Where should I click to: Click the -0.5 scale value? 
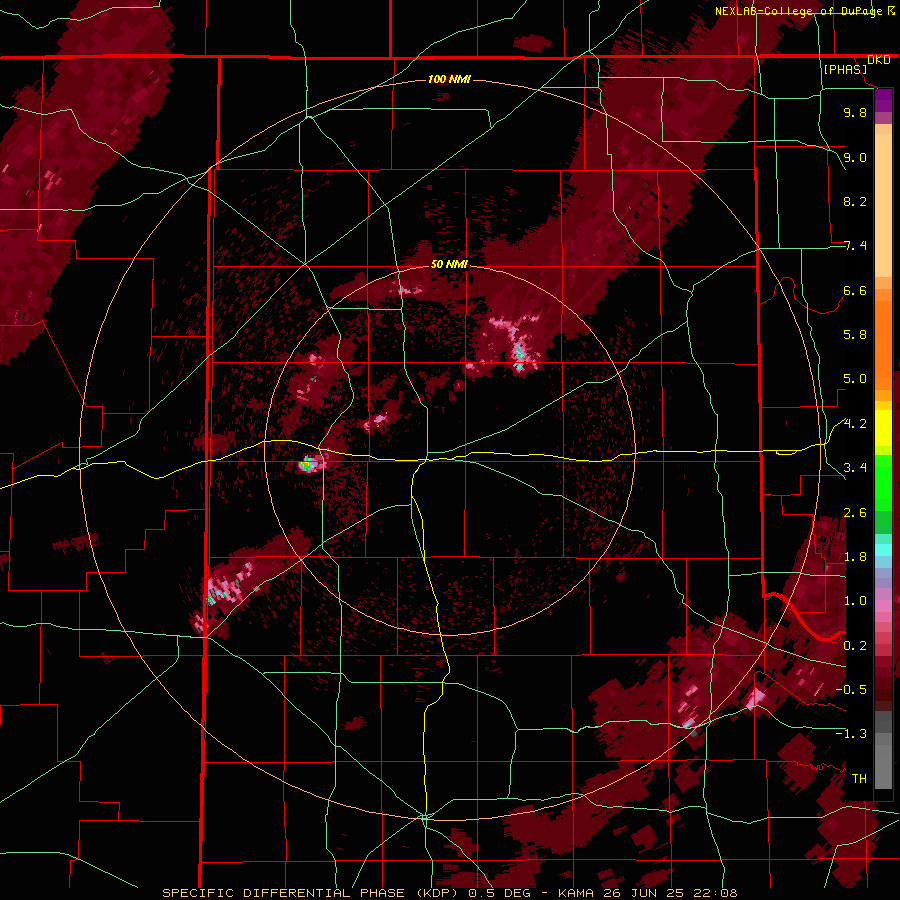pyautogui.click(x=851, y=690)
